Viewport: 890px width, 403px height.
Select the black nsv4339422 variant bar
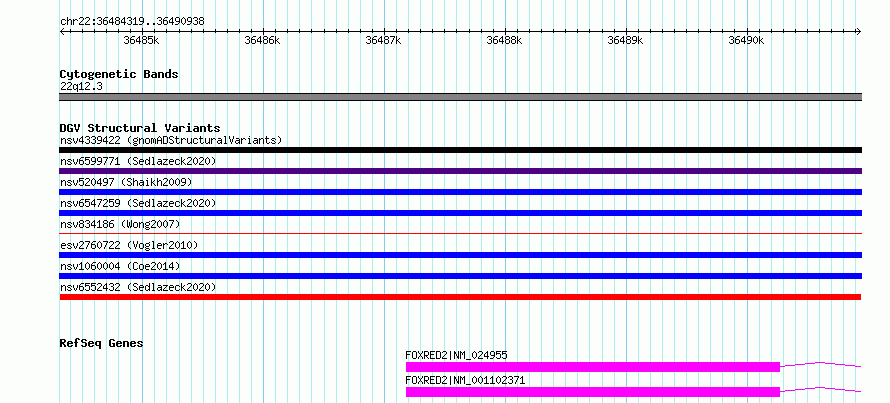(x=461, y=150)
